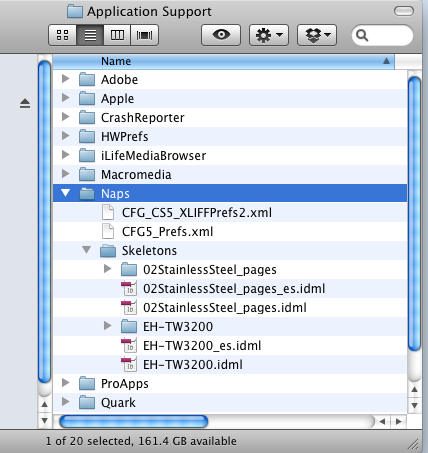This screenshot has height=453, width=428.
Task: Collapse the Naps folder
Action: click(x=66, y=193)
